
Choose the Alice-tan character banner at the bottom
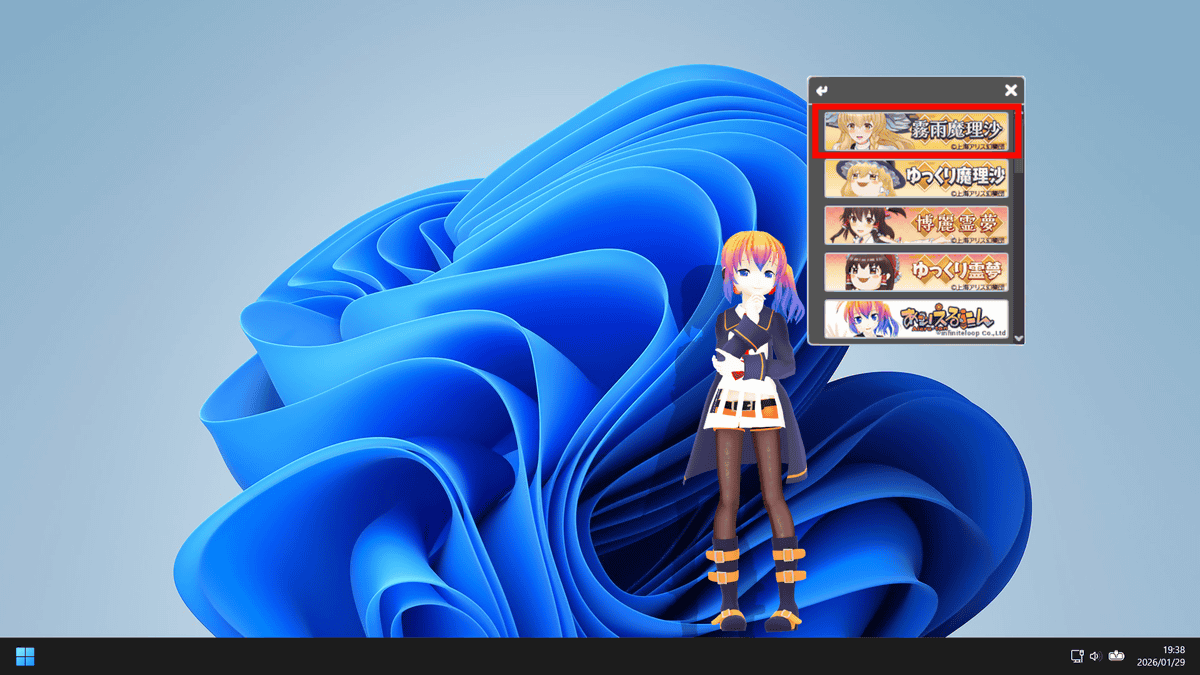click(x=916, y=319)
